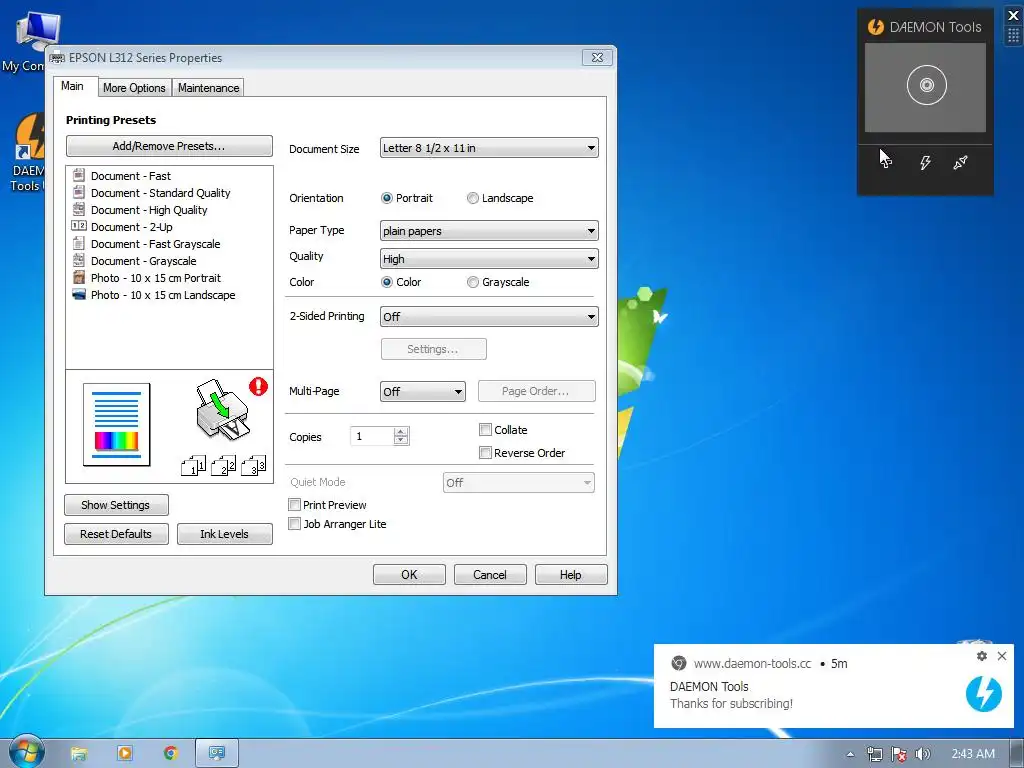
Task: Enable the Collate checkbox
Action: pyautogui.click(x=485, y=430)
